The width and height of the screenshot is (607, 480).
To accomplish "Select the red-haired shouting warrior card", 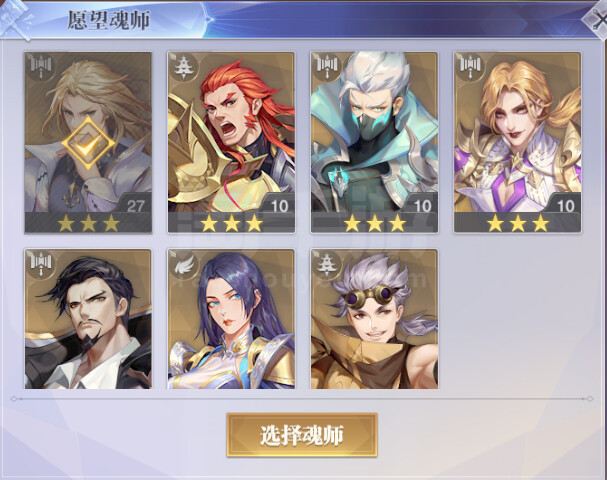I will coord(231,142).
